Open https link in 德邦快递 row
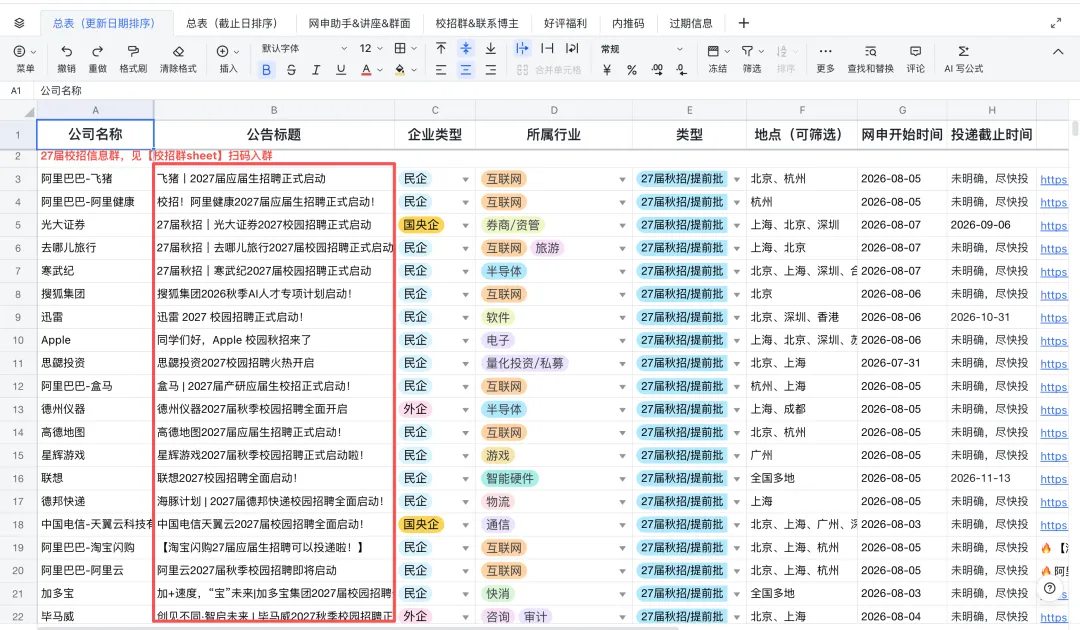The width and height of the screenshot is (1080, 630). (1053, 502)
